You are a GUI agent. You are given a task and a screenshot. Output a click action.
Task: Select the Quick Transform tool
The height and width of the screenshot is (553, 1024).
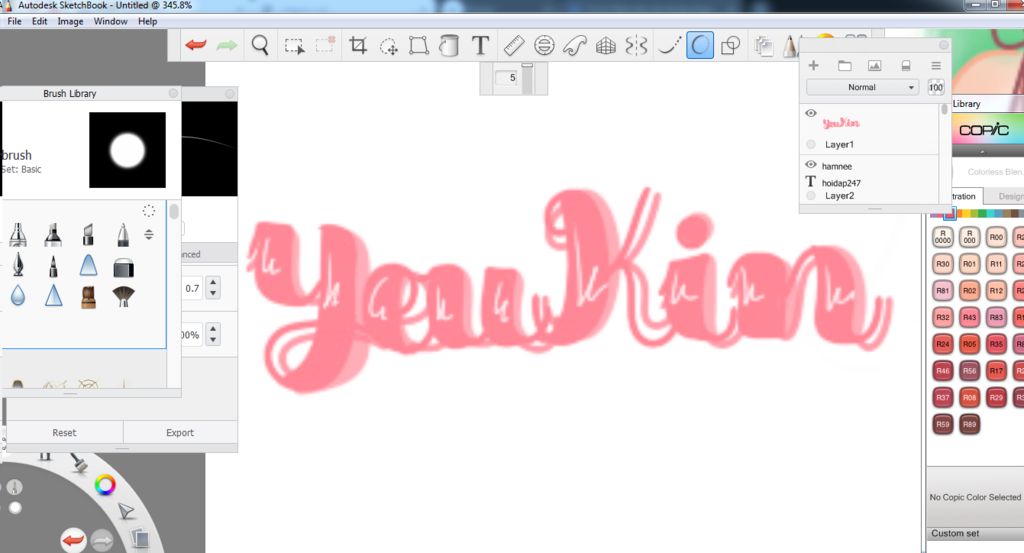pyautogui.click(x=389, y=46)
